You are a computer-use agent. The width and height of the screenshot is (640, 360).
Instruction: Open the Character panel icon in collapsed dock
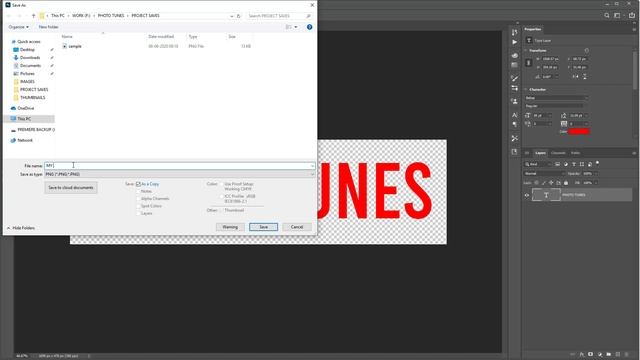pyautogui.click(x=515, y=115)
